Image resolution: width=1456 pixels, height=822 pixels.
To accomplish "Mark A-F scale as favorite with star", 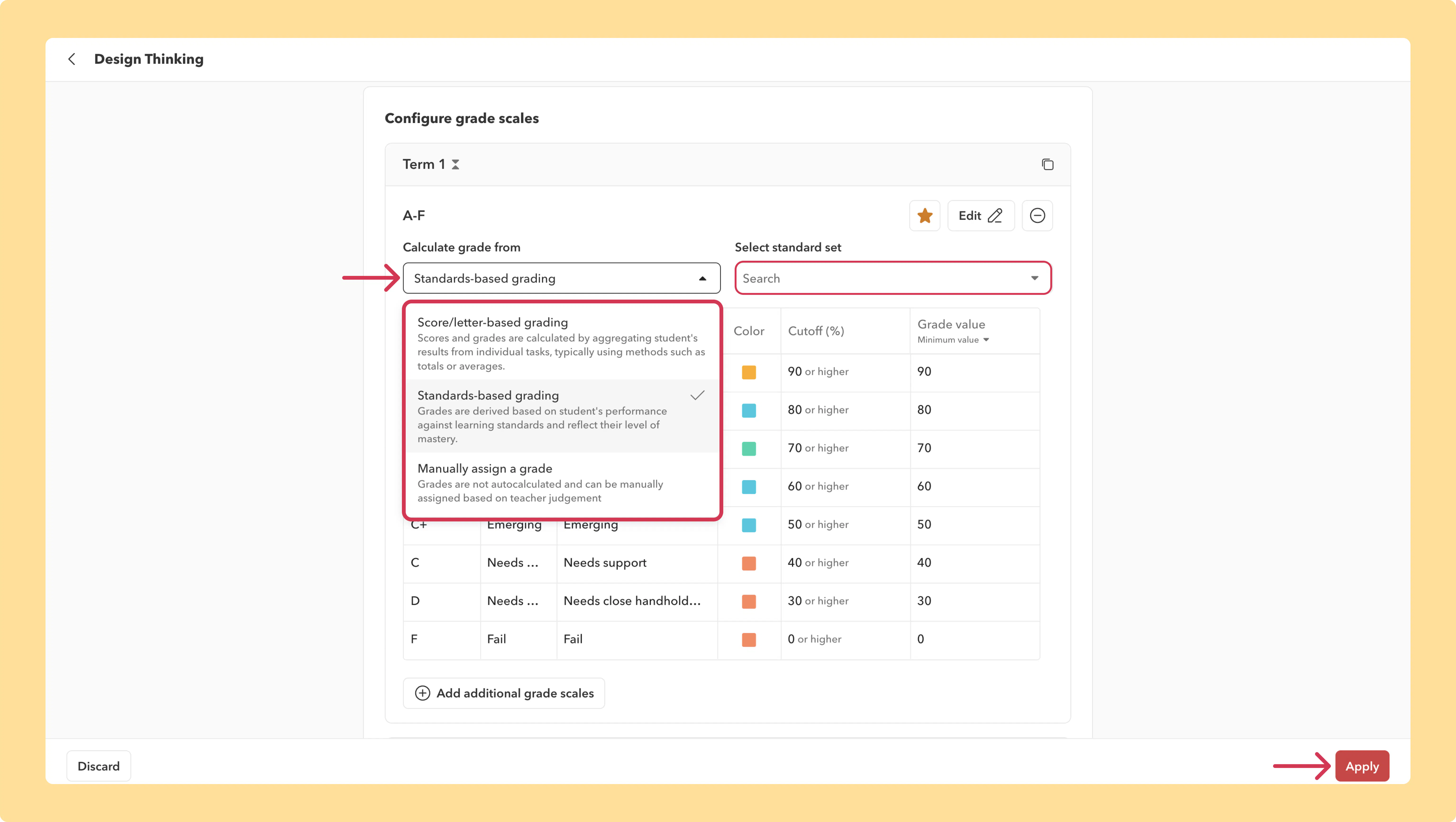I will click(925, 215).
